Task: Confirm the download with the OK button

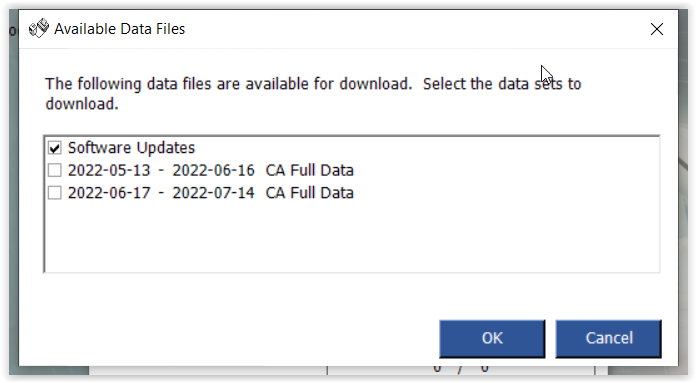Action: [x=492, y=339]
